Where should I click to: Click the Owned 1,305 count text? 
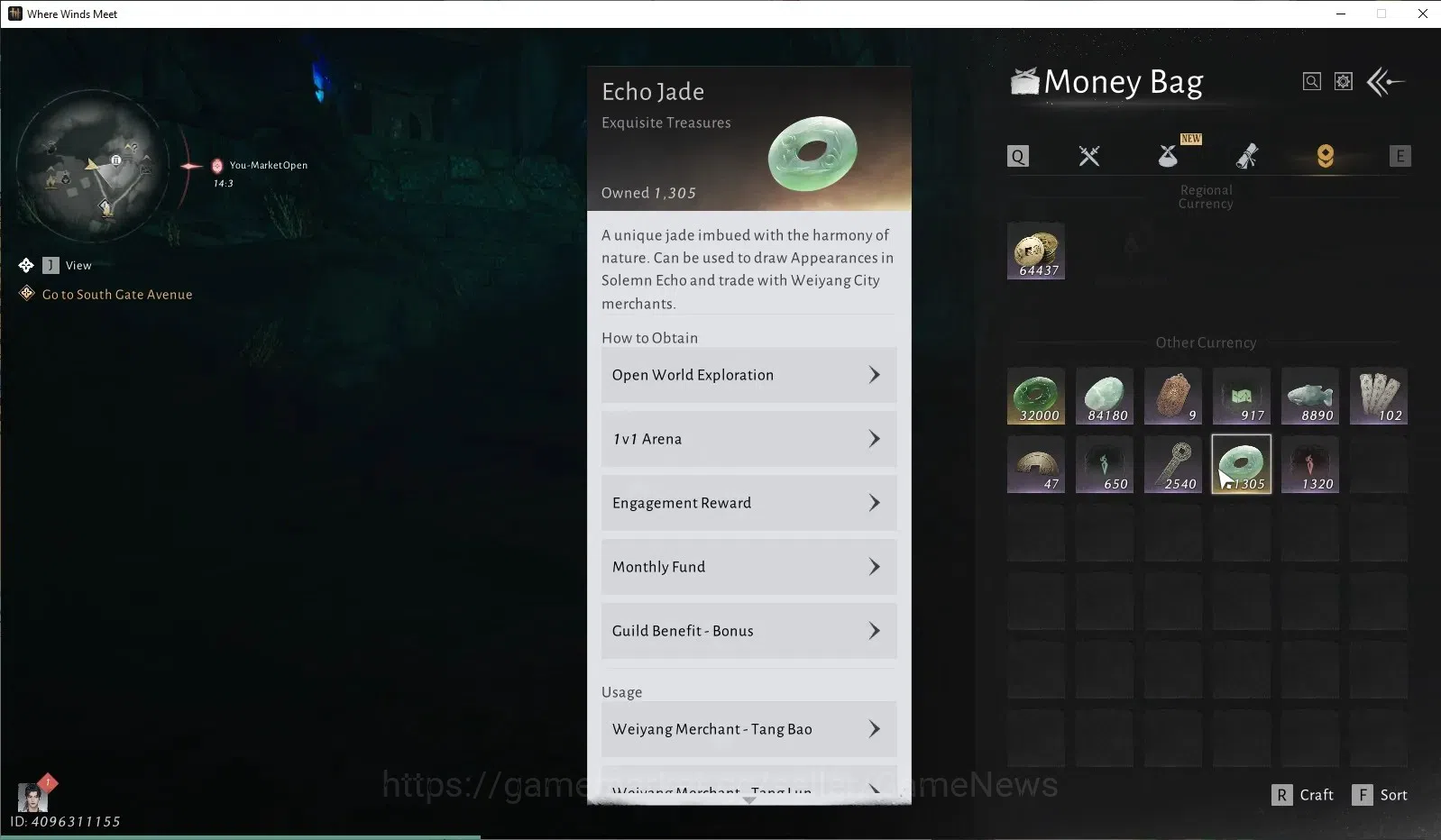[648, 193]
